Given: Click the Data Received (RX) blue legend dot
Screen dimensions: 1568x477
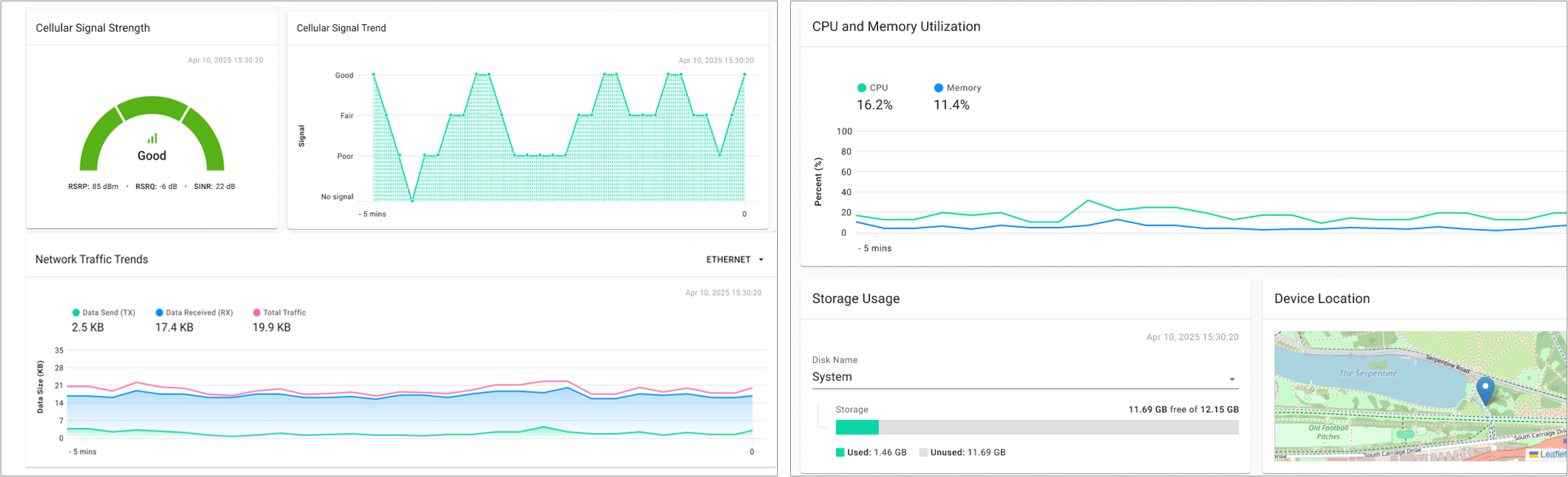Looking at the screenshot, I should click(159, 313).
